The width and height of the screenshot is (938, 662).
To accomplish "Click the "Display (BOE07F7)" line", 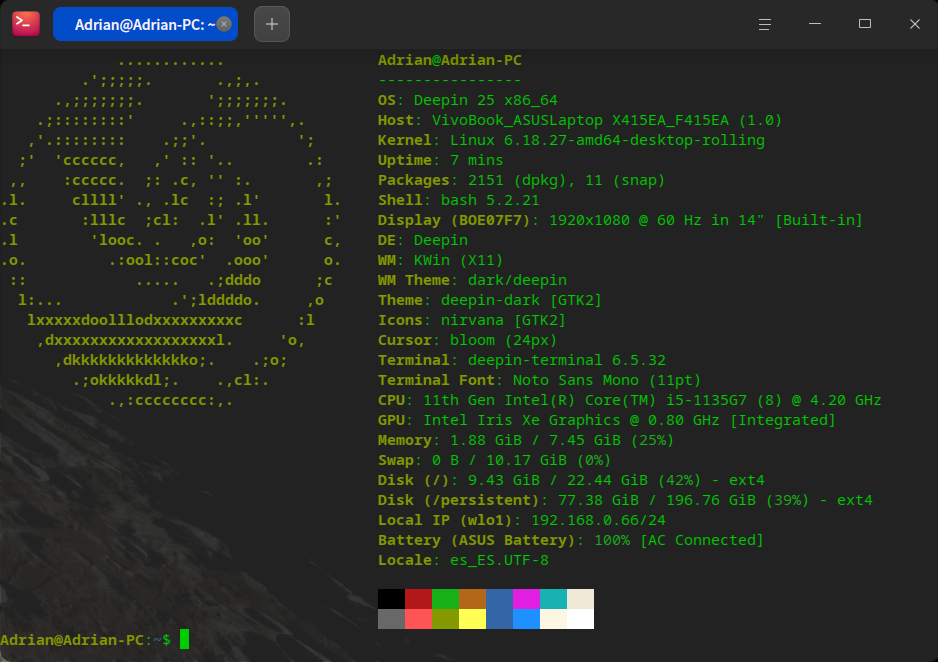I will (620, 221).
